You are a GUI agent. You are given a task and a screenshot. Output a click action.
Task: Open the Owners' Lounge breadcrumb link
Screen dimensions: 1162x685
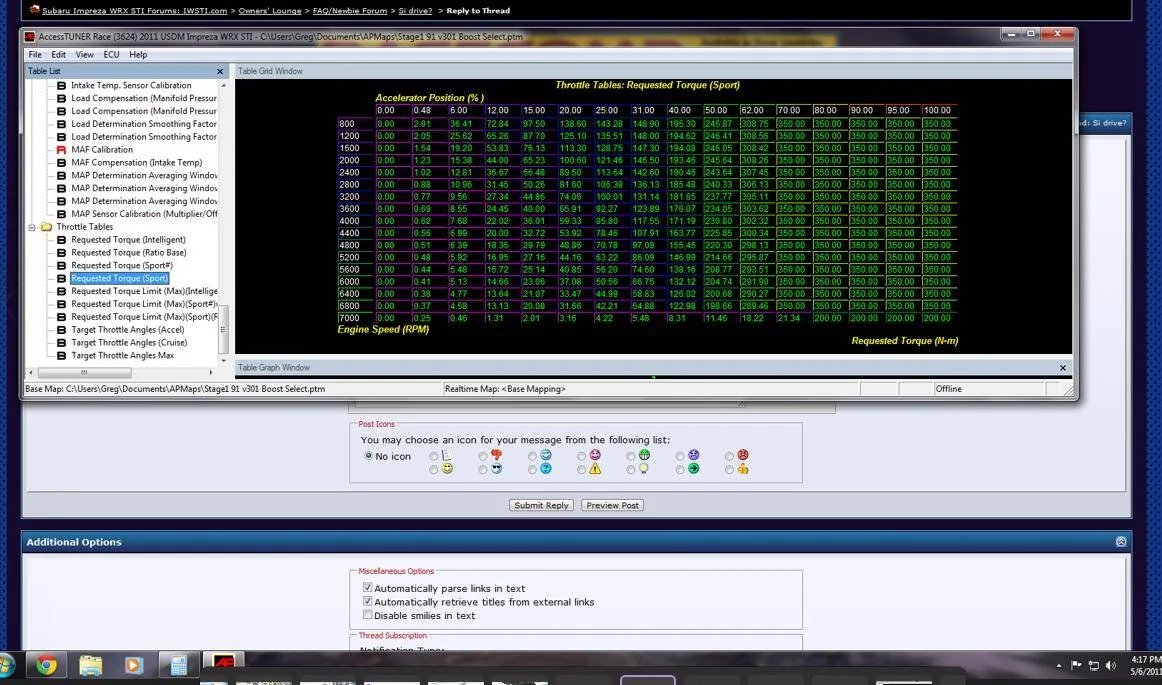[x=270, y=10]
